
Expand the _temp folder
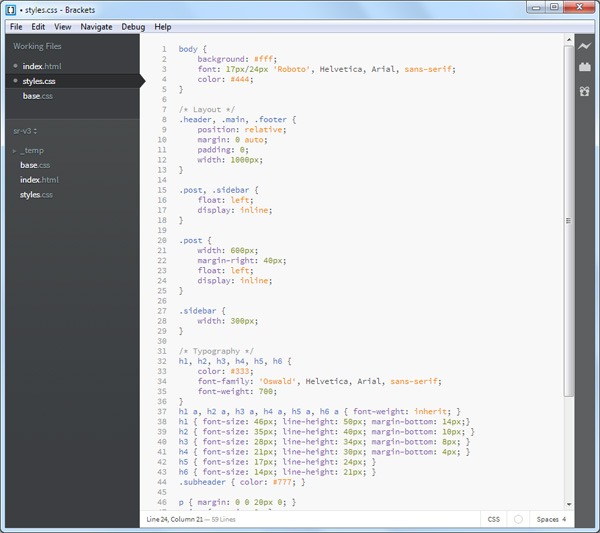pos(33,150)
